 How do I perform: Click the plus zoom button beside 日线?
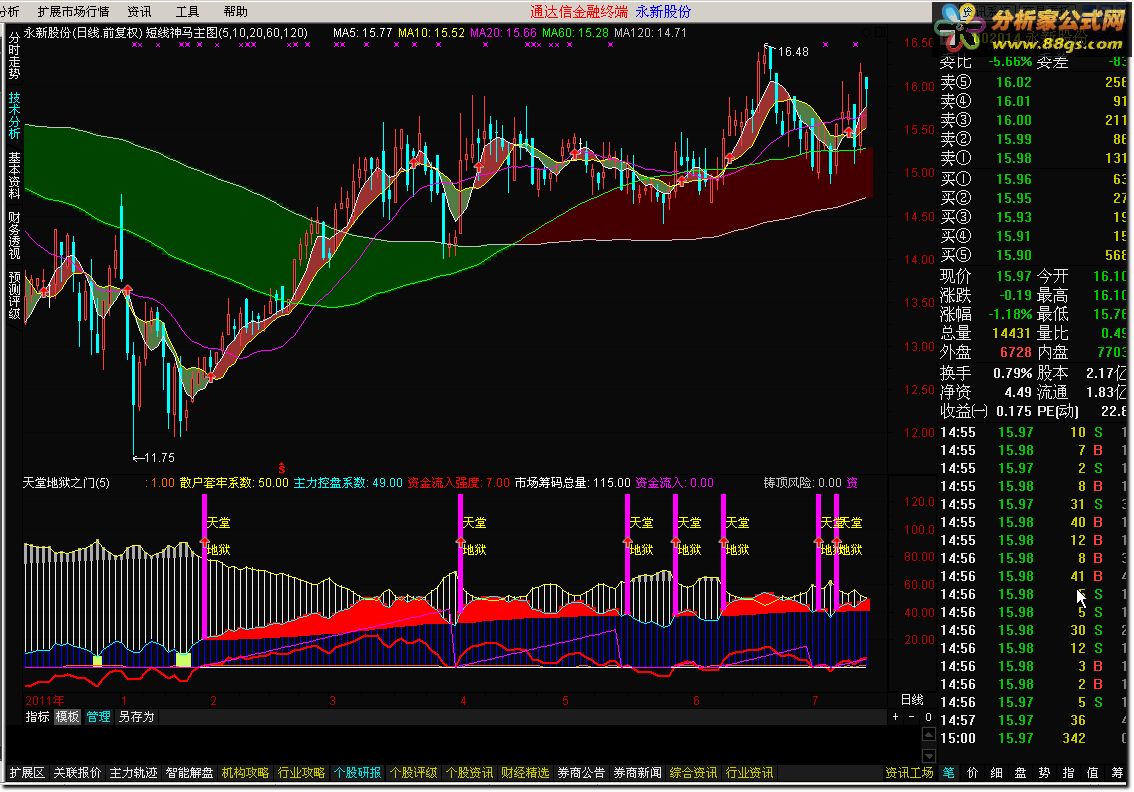point(895,717)
